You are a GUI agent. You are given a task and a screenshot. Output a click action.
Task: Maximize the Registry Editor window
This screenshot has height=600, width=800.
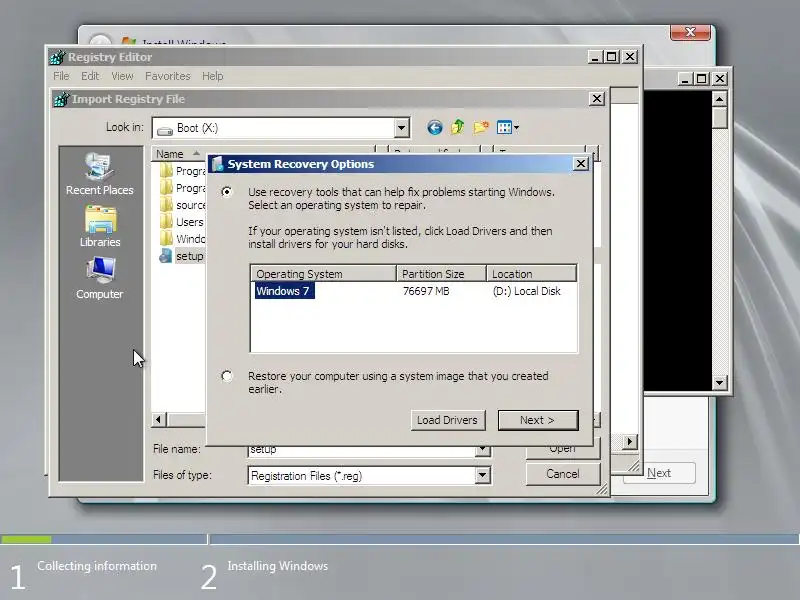(611, 57)
